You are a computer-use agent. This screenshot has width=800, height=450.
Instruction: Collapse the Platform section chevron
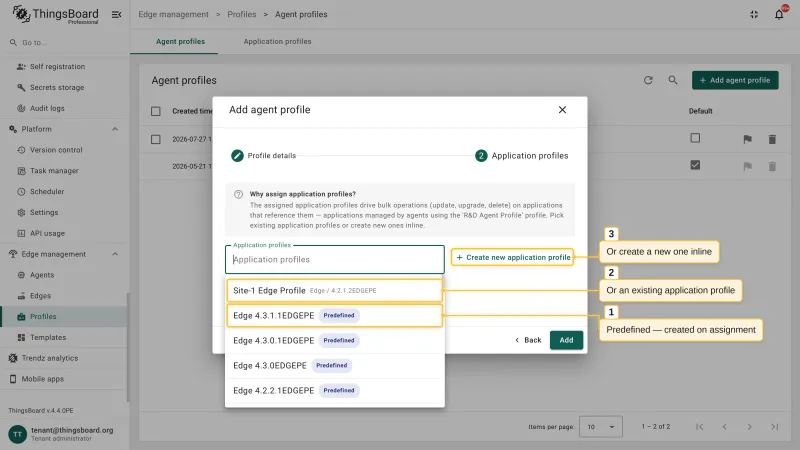click(x=115, y=129)
